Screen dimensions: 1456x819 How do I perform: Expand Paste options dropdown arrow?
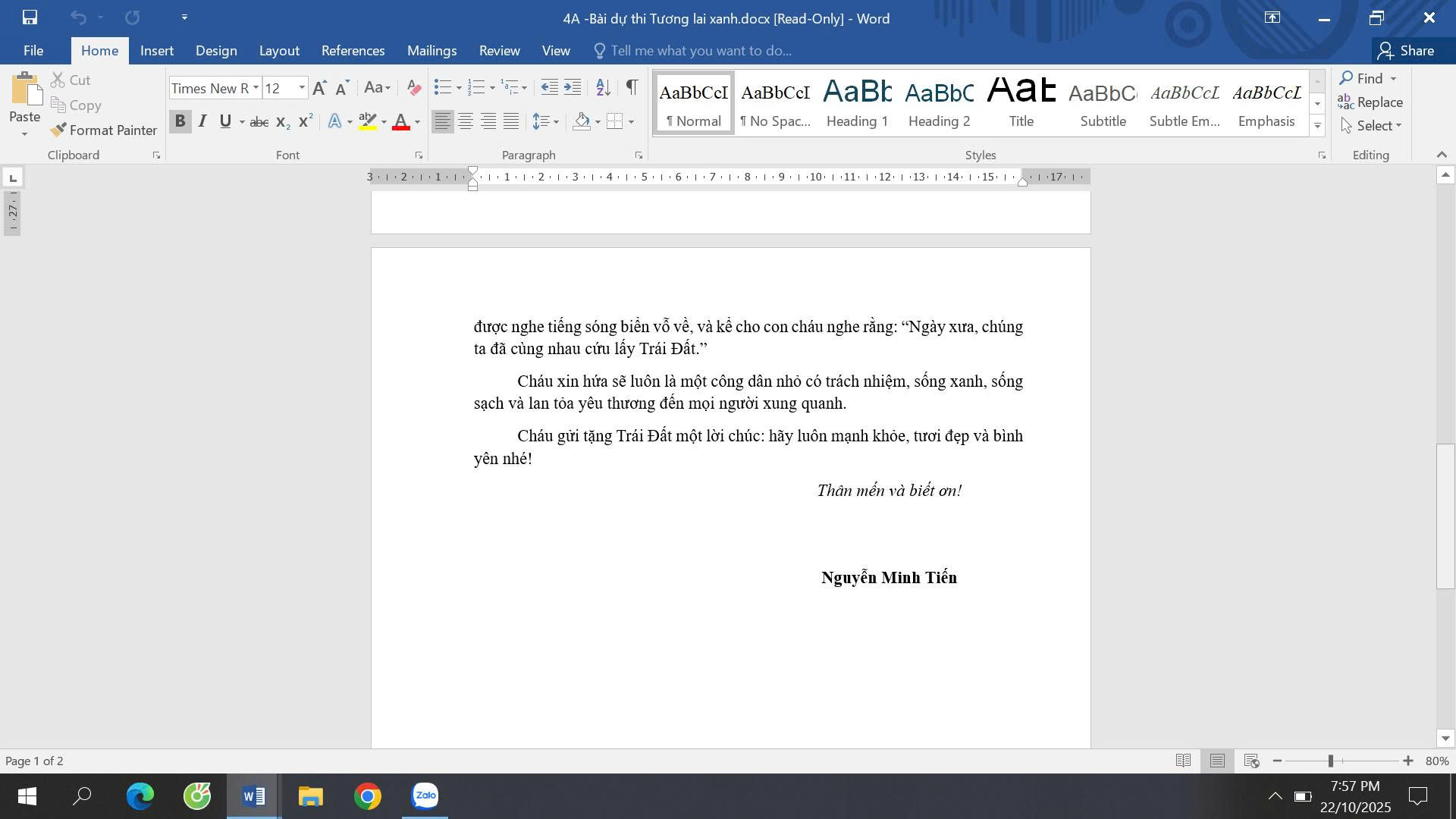pyautogui.click(x=25, y=135)
